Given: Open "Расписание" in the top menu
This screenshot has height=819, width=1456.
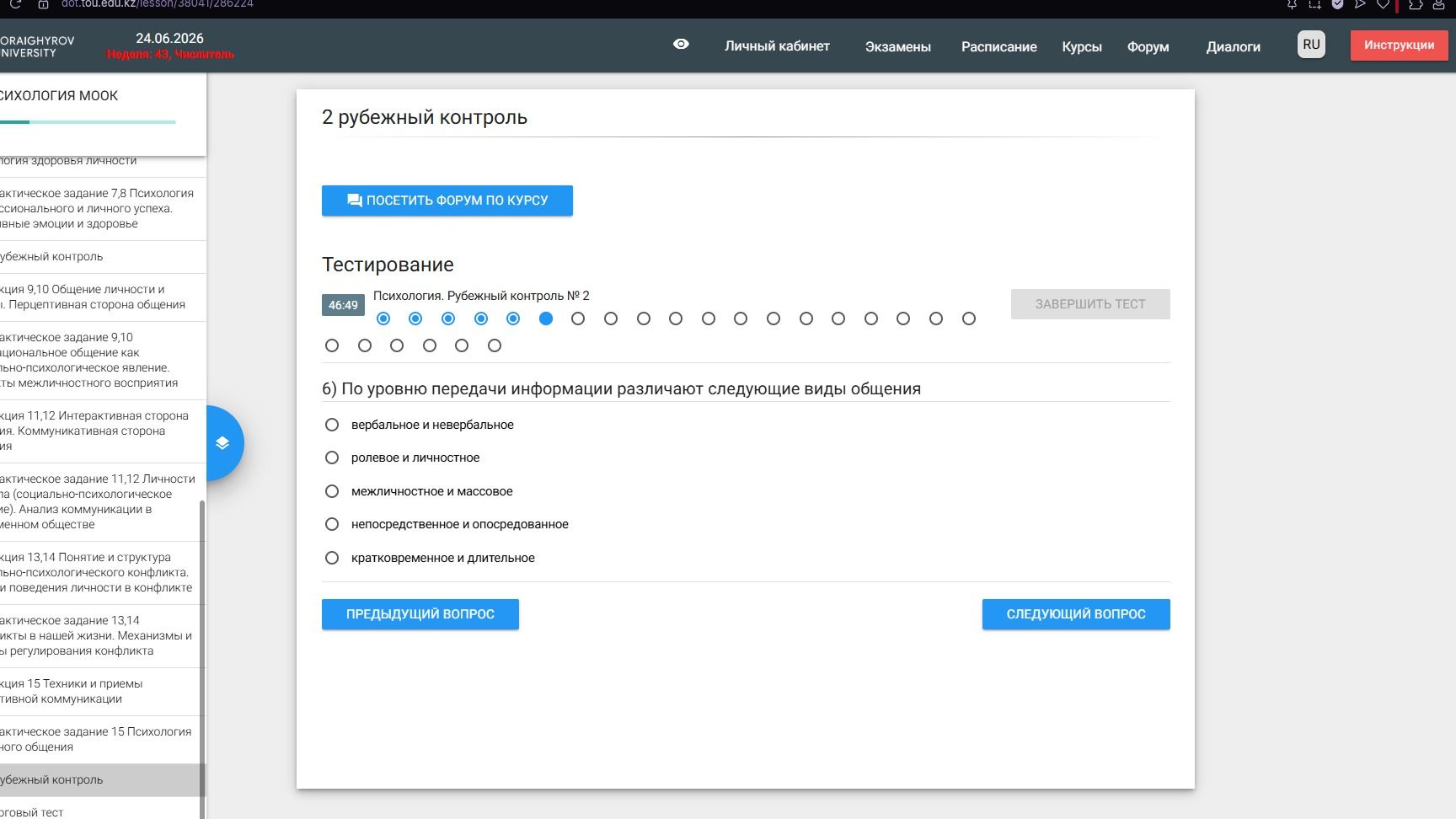Looking at the screenshot, I should [x=999, y=47].
